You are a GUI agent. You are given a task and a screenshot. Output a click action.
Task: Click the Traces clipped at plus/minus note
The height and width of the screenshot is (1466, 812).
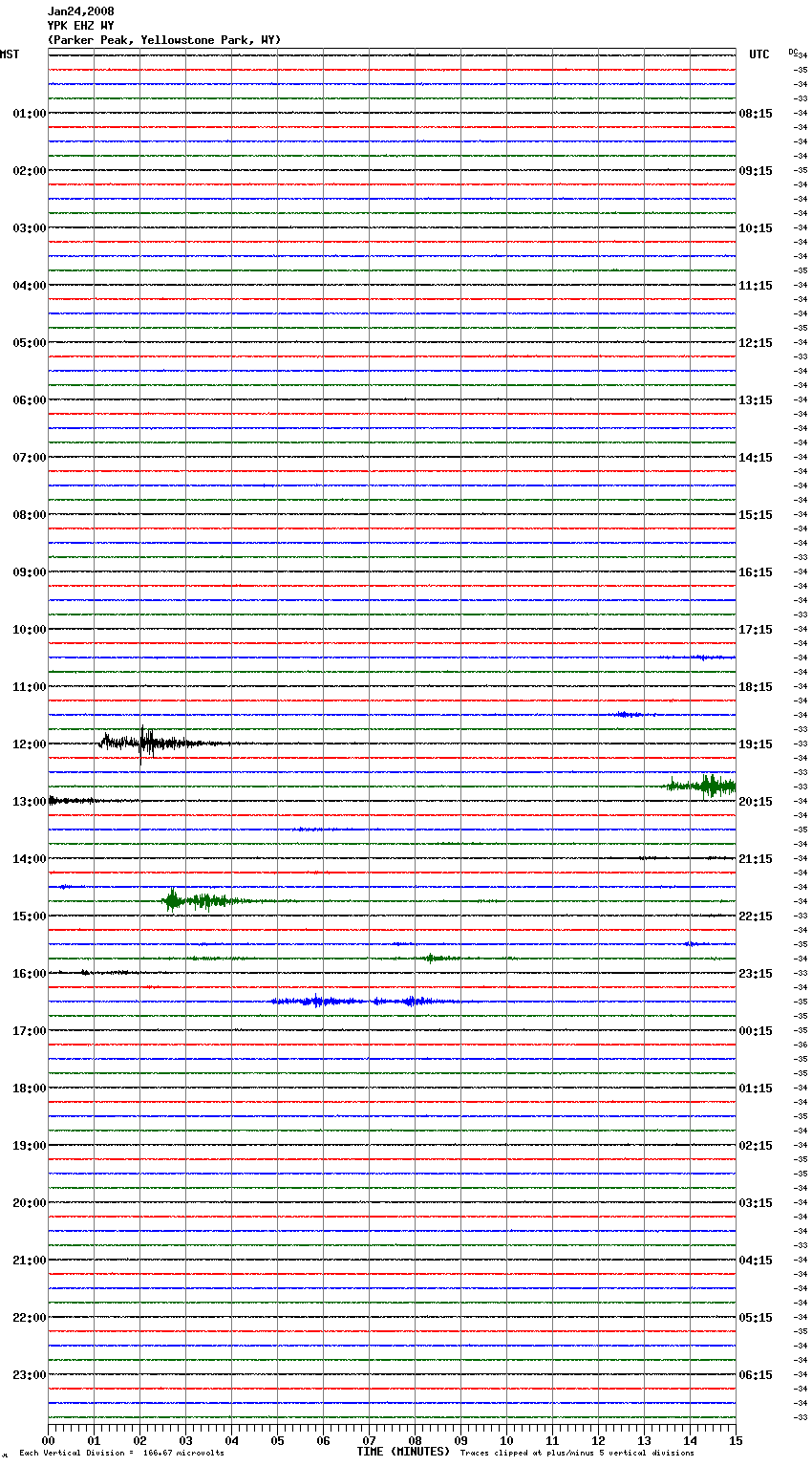point(577,1453)
